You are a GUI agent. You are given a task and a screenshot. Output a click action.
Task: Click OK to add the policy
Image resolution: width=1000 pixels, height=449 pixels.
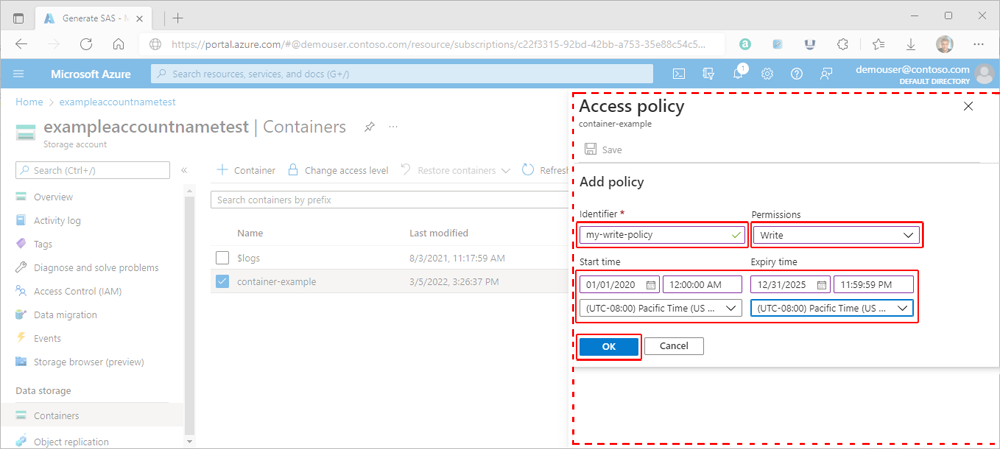tap(608, 346)
